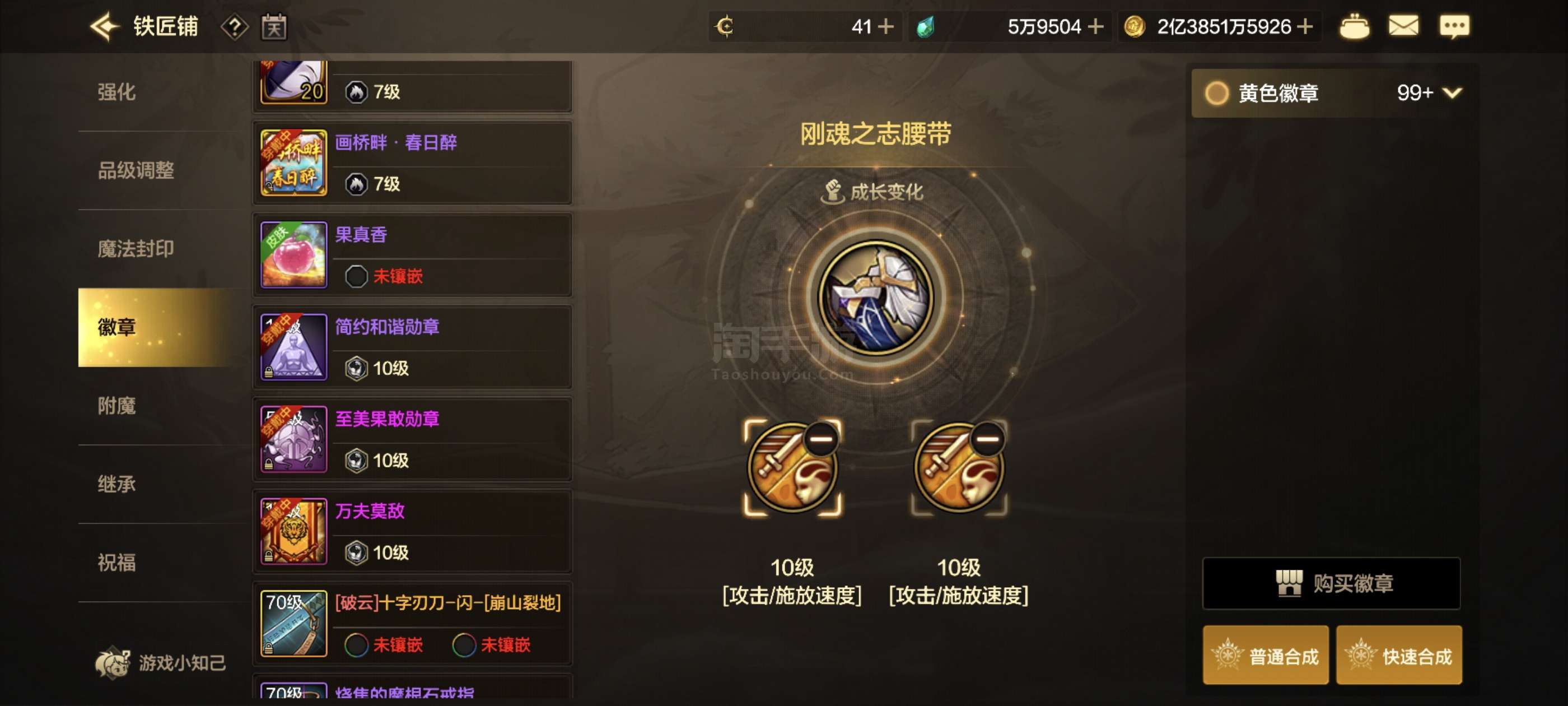The image size is (1568, 706).
Task: Remove the left 10级 attack speed badge
Action: [x=822, y=439]
